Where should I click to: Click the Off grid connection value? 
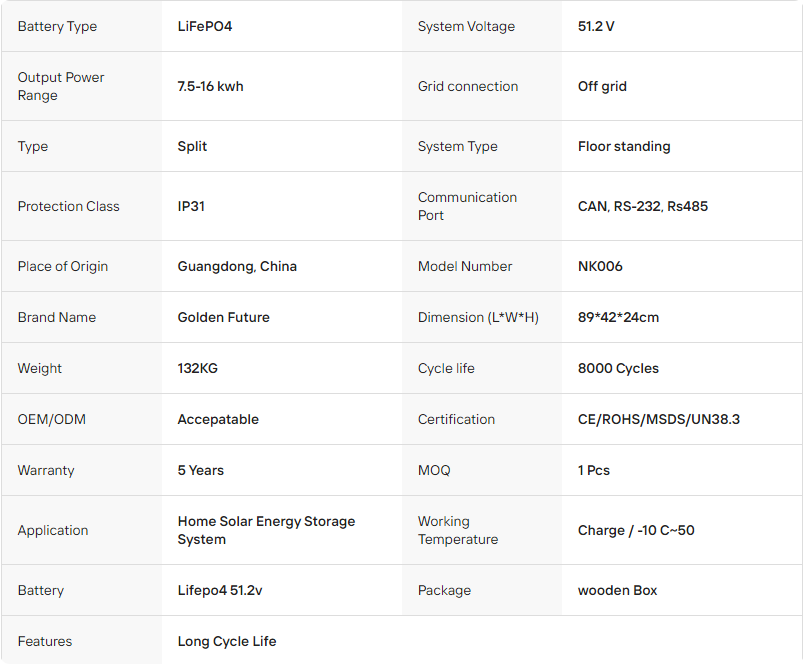point(602,86)
